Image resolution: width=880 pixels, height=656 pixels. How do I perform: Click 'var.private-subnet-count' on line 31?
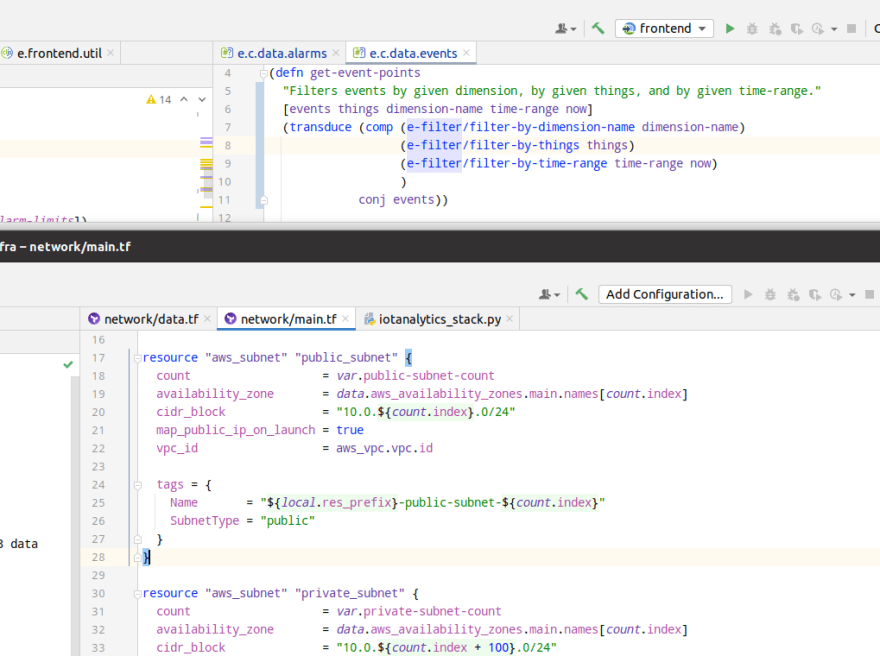coord(419,611)
